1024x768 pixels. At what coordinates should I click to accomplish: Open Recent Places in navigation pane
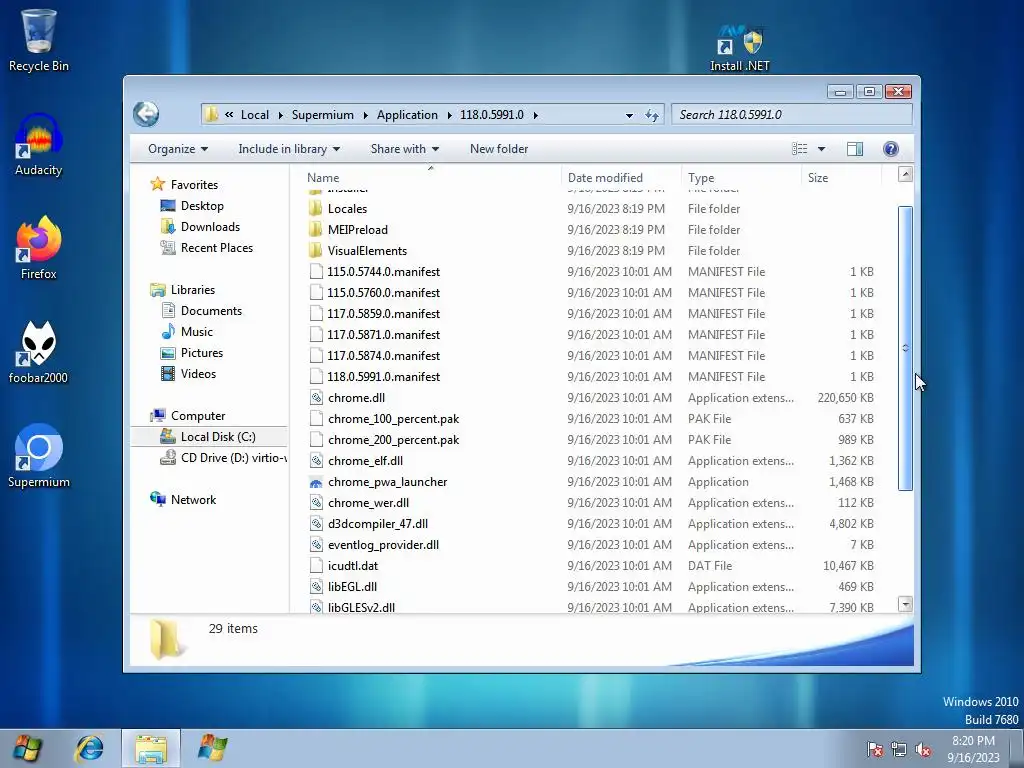coord(206,248)
